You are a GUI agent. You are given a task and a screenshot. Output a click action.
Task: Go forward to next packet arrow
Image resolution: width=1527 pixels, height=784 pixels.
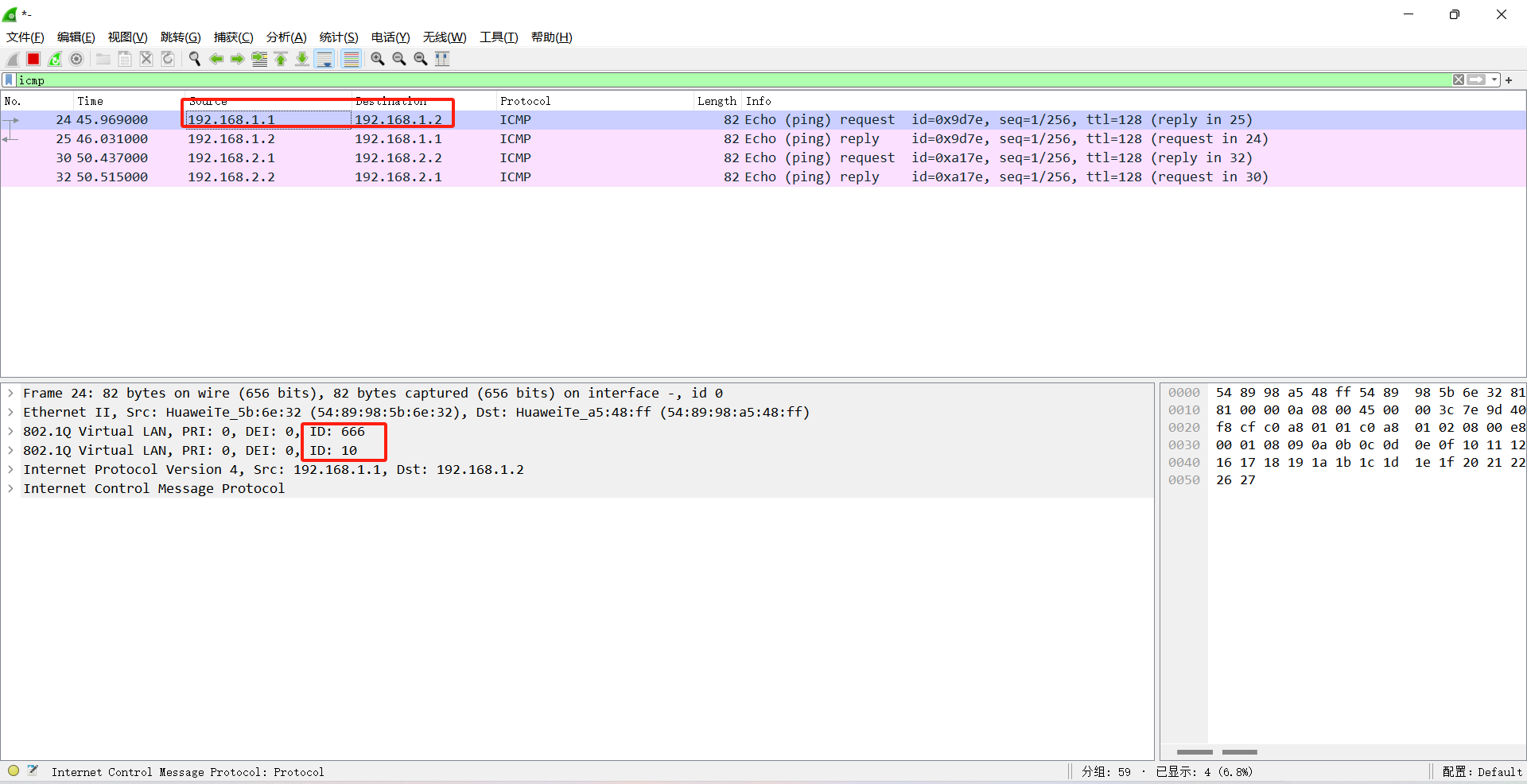coord(238,59)
